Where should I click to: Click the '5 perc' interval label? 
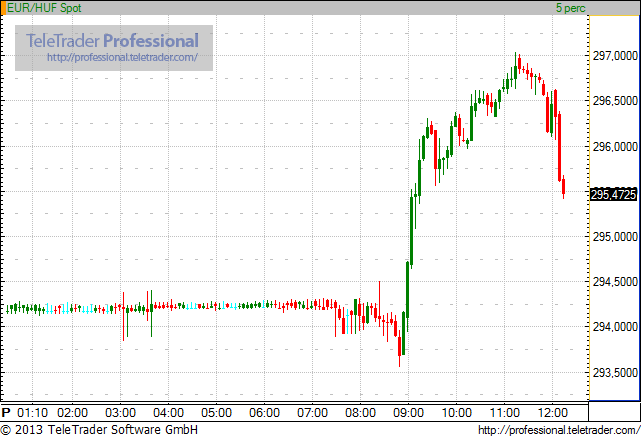point(571,8)
